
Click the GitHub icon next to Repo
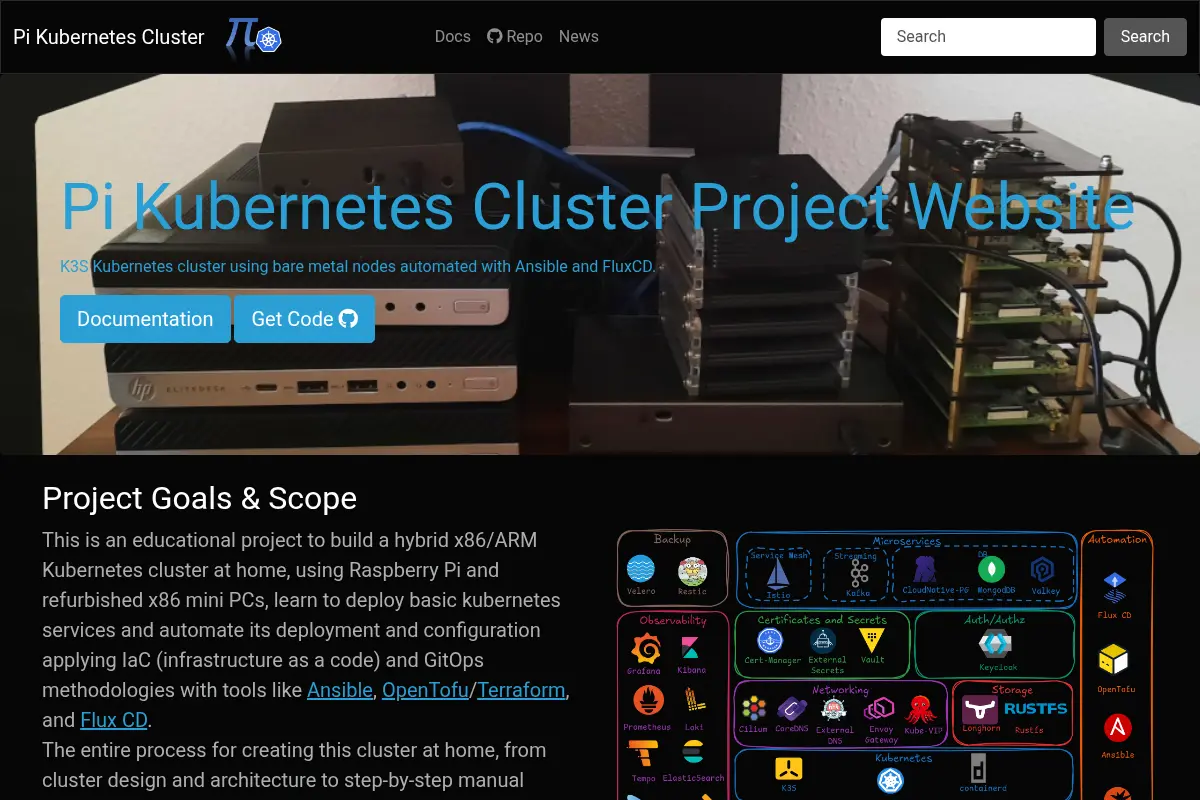[494, 36]
